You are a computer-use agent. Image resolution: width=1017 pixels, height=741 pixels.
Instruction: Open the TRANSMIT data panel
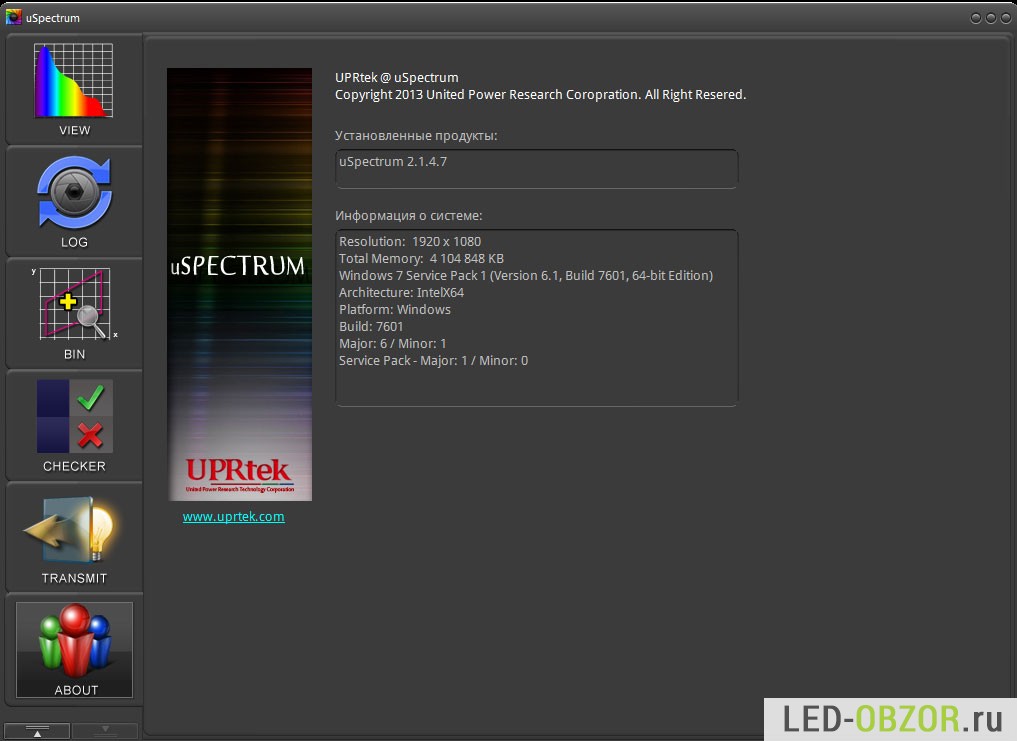(x=74, y=537)
